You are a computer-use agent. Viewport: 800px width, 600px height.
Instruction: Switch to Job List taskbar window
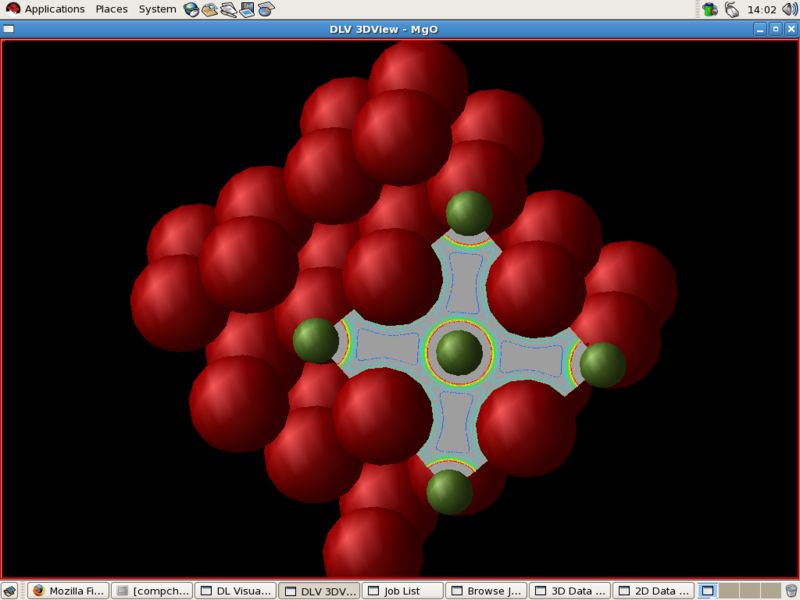[403, 591]
